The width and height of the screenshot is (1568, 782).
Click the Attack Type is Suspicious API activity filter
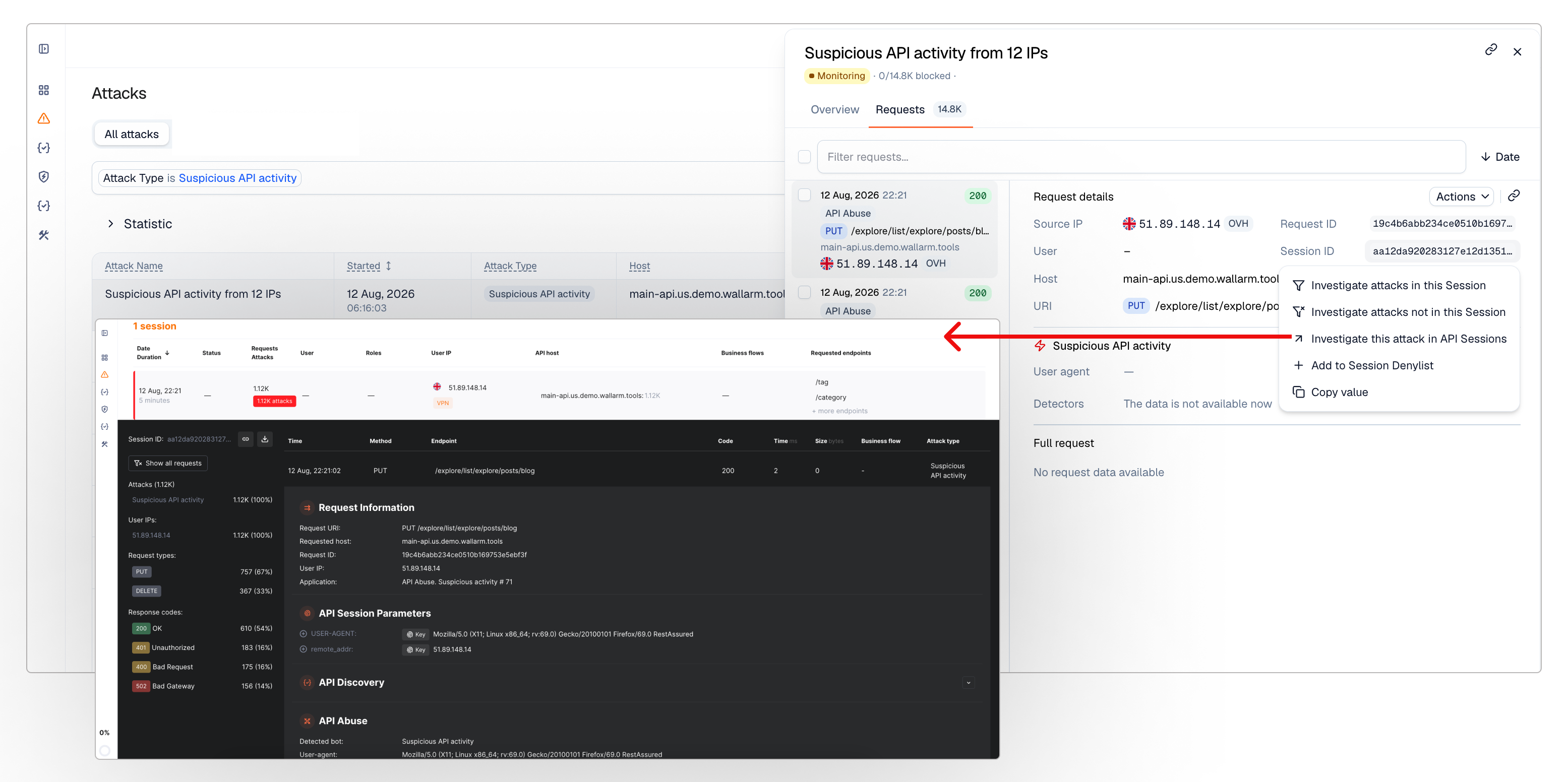(x=200, y=178)
